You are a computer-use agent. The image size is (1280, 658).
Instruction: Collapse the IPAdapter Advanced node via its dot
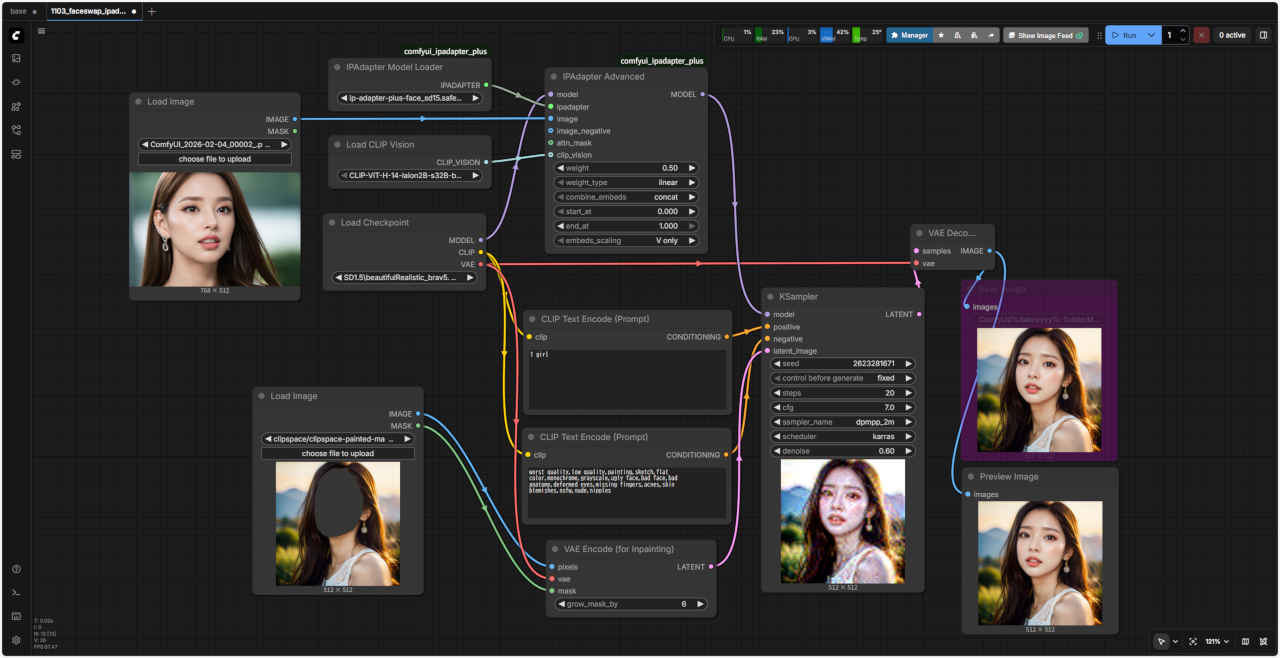[553, 76]
